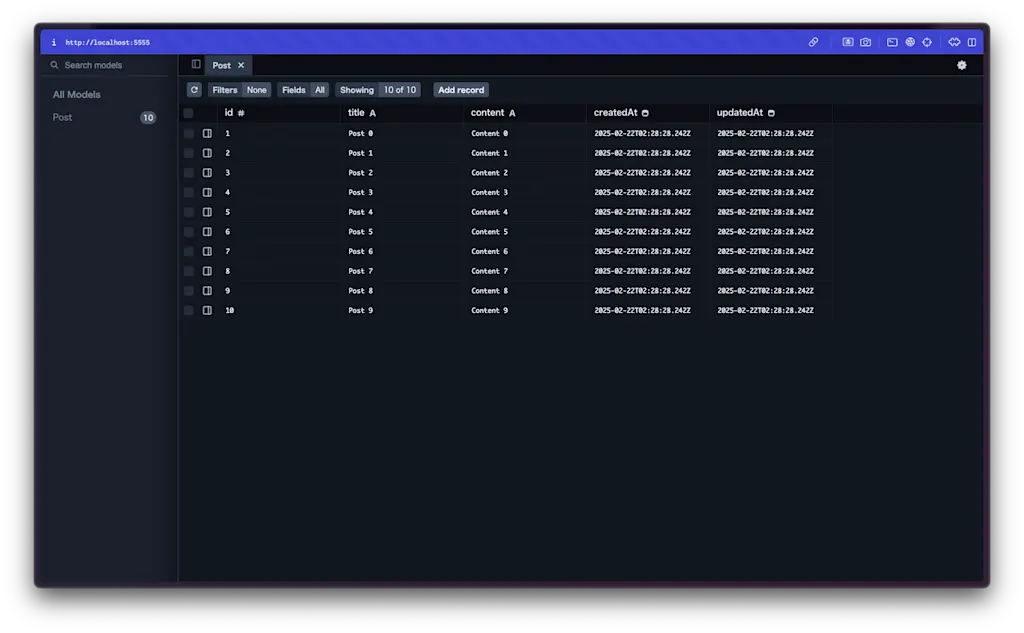The image size is (1024, 633).
Task: Click the link icon in top bar
Action: coord(813,42)
